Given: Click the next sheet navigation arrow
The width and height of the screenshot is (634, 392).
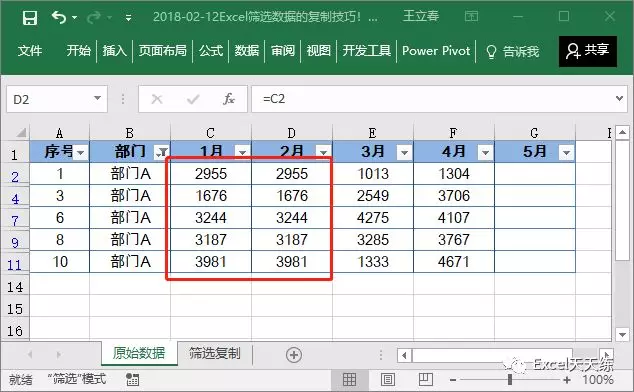Looking at the screenshot, I should tap(59, 355).
